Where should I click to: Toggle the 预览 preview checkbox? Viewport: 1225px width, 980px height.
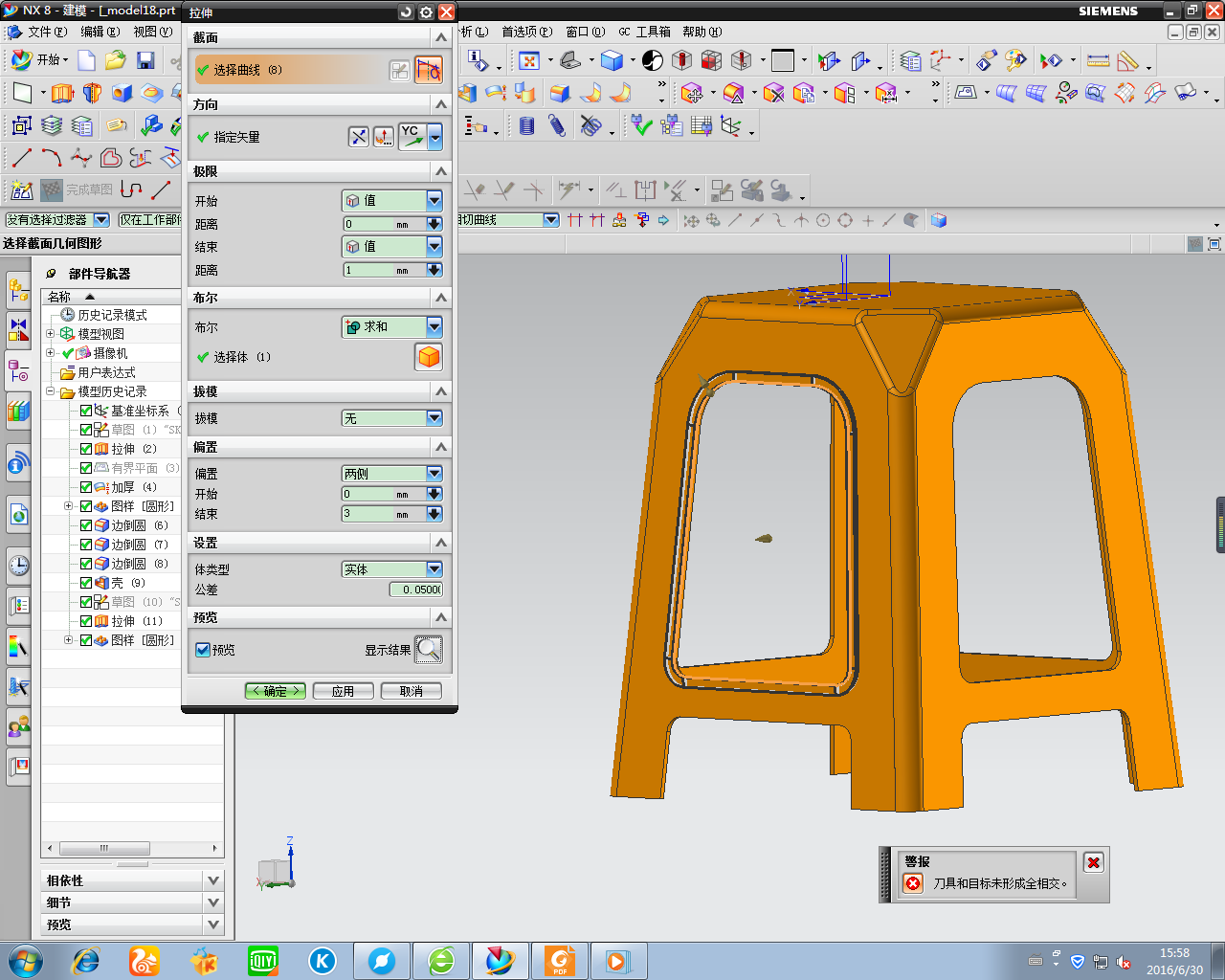(203, 650)
